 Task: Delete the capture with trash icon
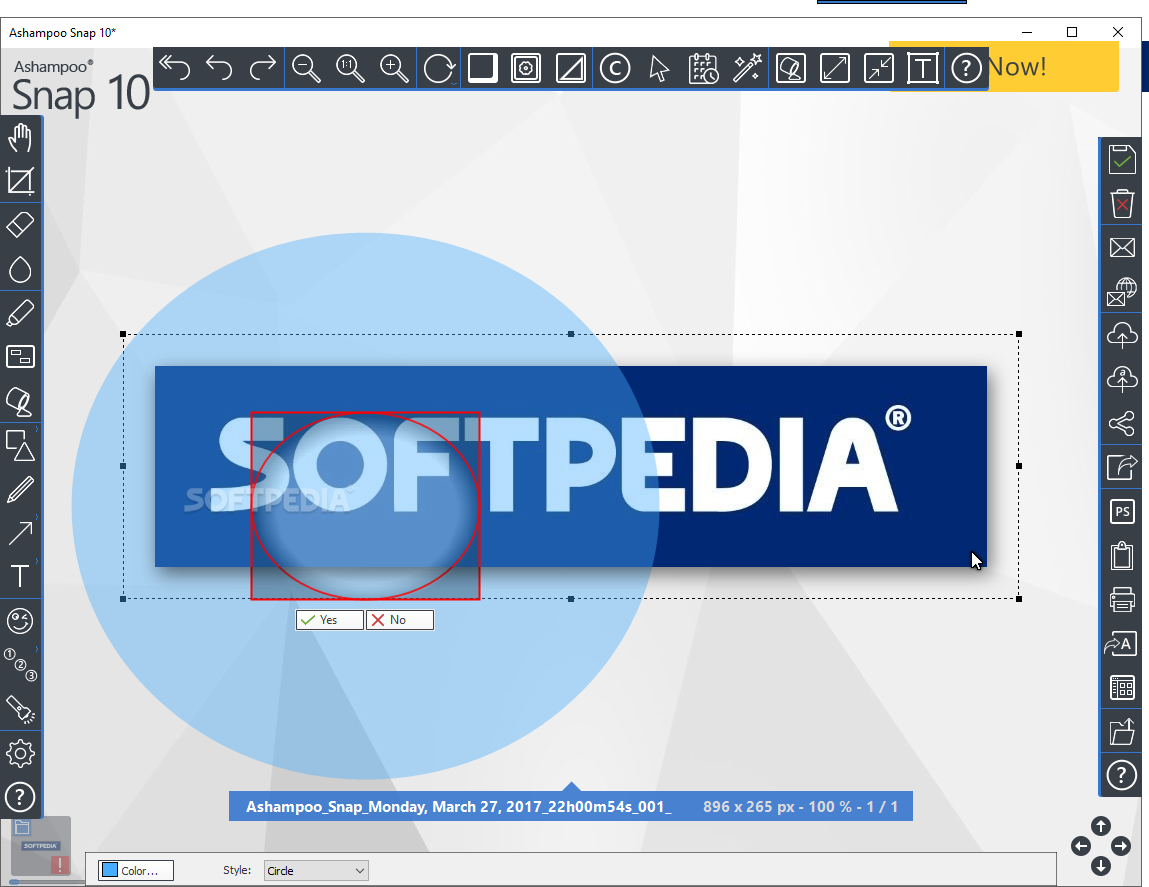(x=1122, y=203)
